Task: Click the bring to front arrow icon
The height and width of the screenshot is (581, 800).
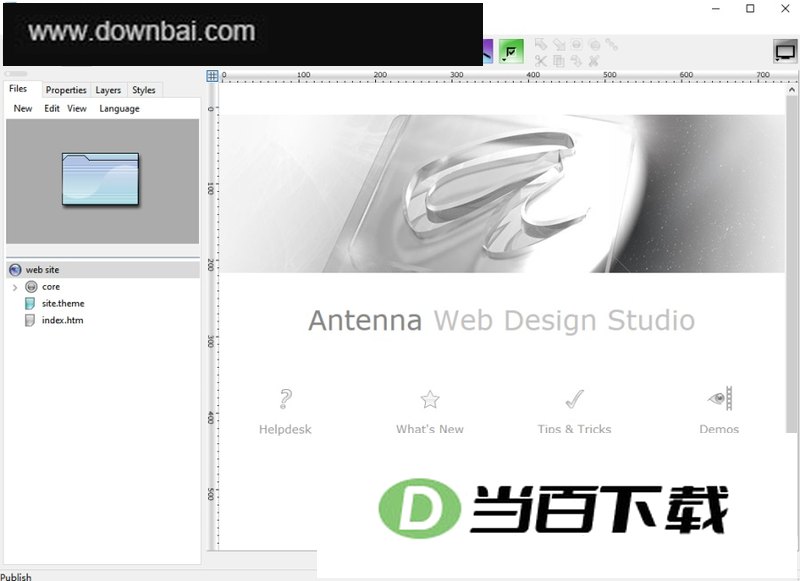Action: click(541, 44)
